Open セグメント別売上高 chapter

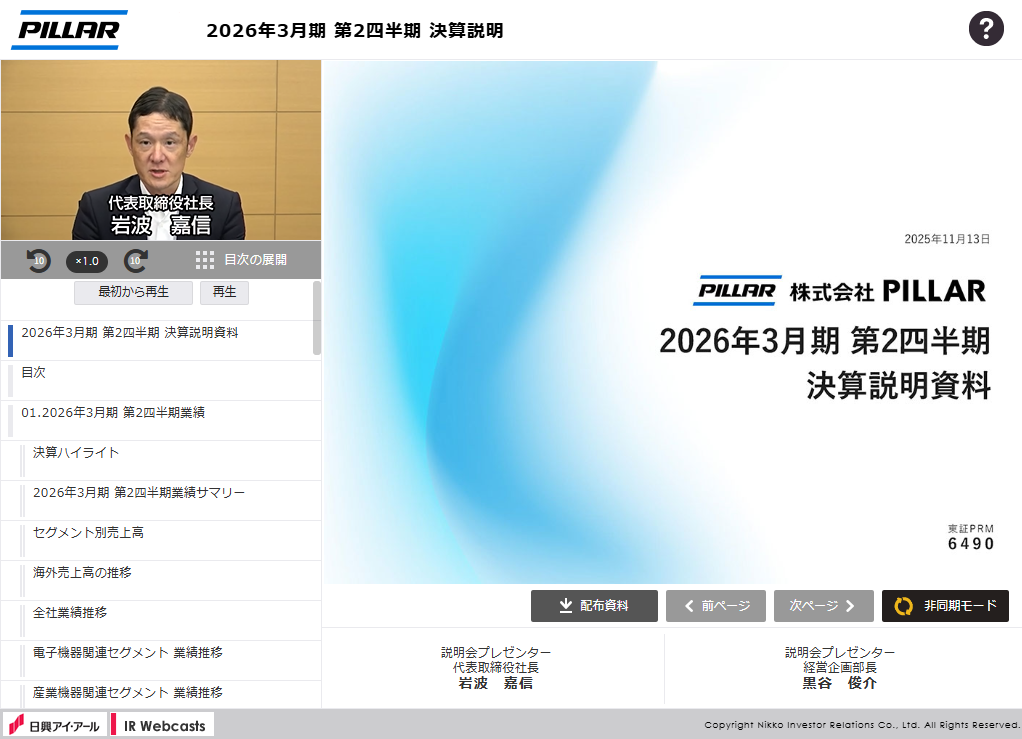tap(88, 533)
